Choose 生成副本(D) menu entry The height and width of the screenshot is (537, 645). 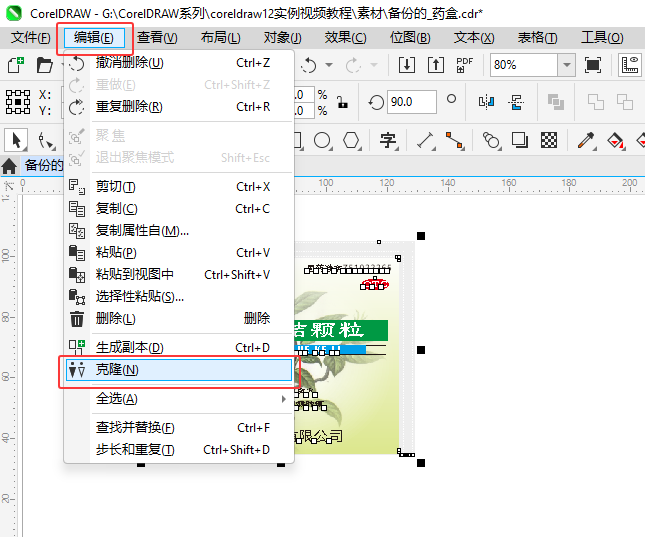pos(179,348)
